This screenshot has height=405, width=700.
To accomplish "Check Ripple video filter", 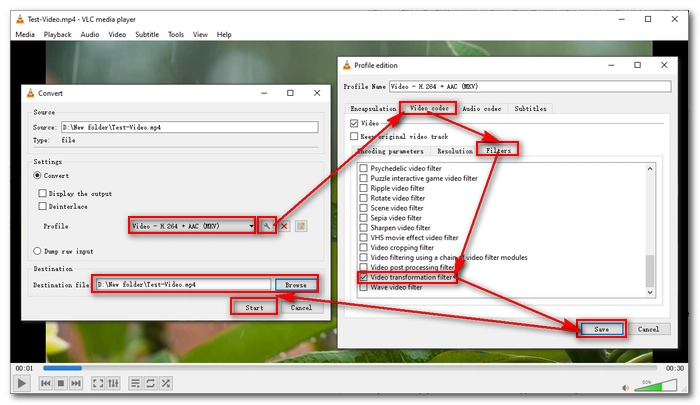I will point(363,188).
